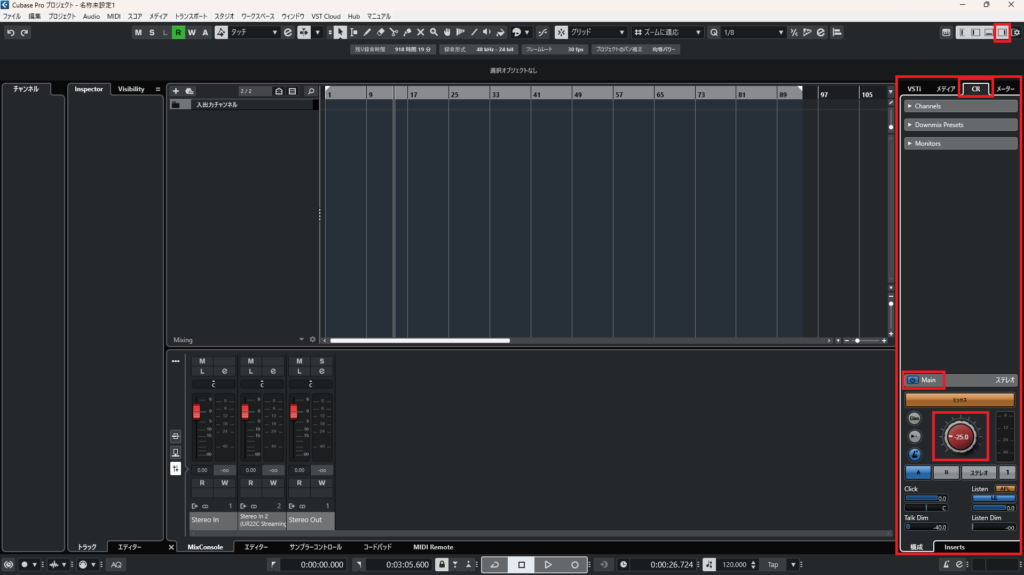The width and height of the screenshot is (1024, 575).
Task: Toggle the Right Zone display button
Action: 1002,33
